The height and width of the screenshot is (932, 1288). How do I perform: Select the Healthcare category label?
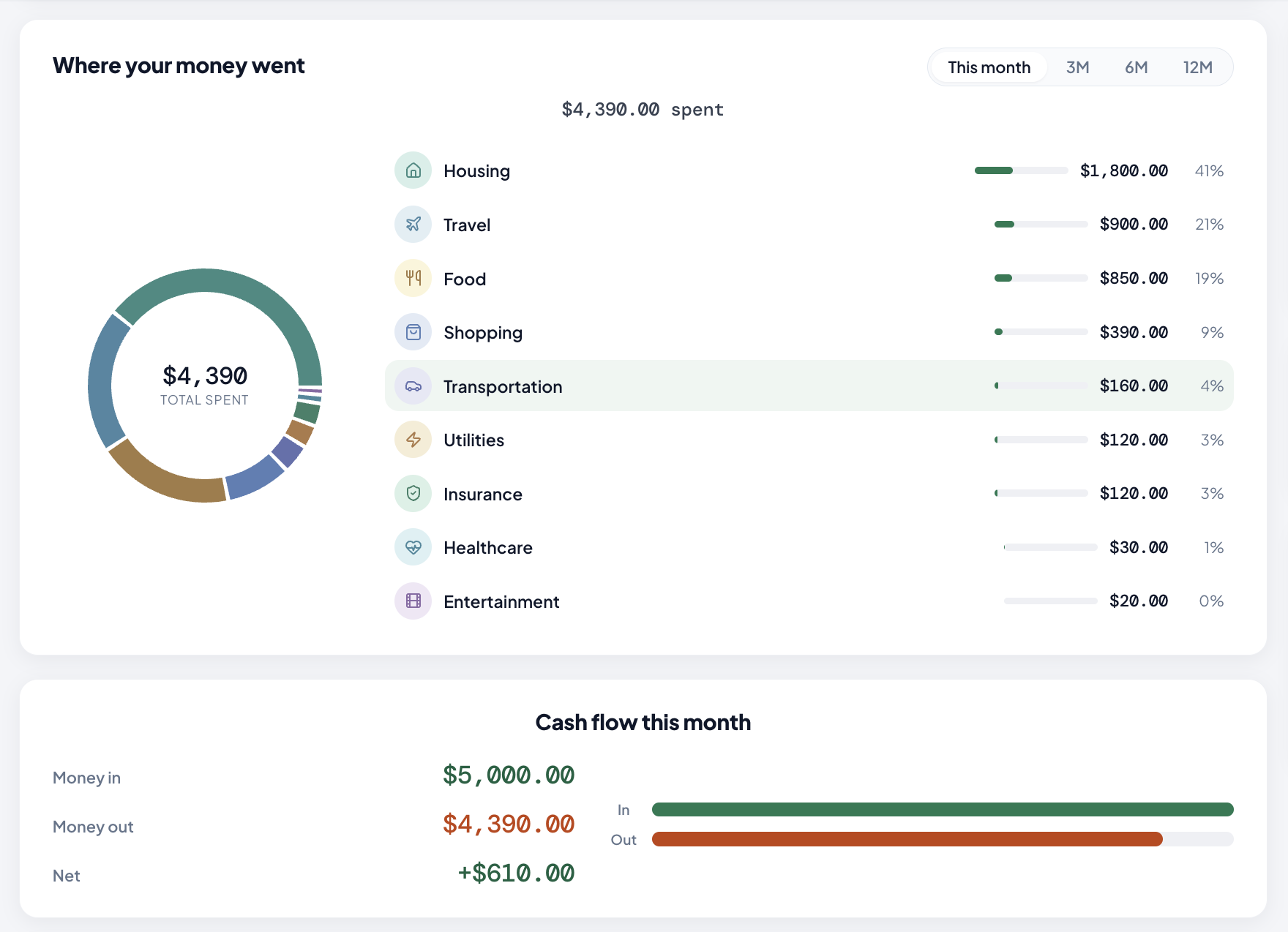[x=488, y=548]
